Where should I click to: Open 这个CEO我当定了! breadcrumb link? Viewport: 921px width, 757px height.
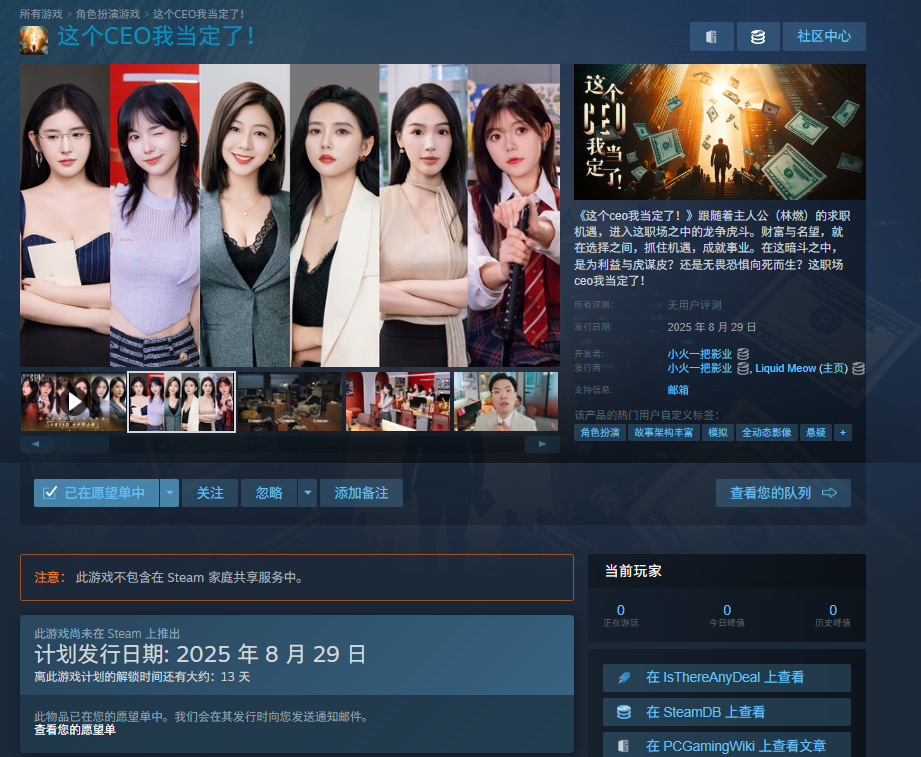point(199,14)
